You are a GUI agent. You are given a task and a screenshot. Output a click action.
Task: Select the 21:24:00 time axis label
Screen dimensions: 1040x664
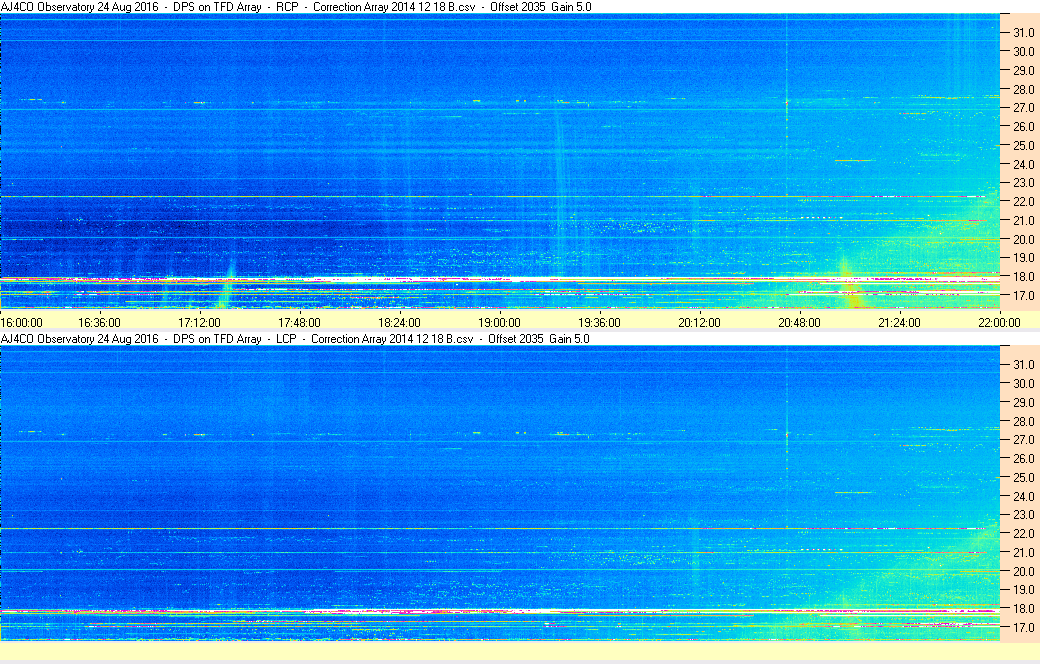pyautogui.click(x=899, y=322)
